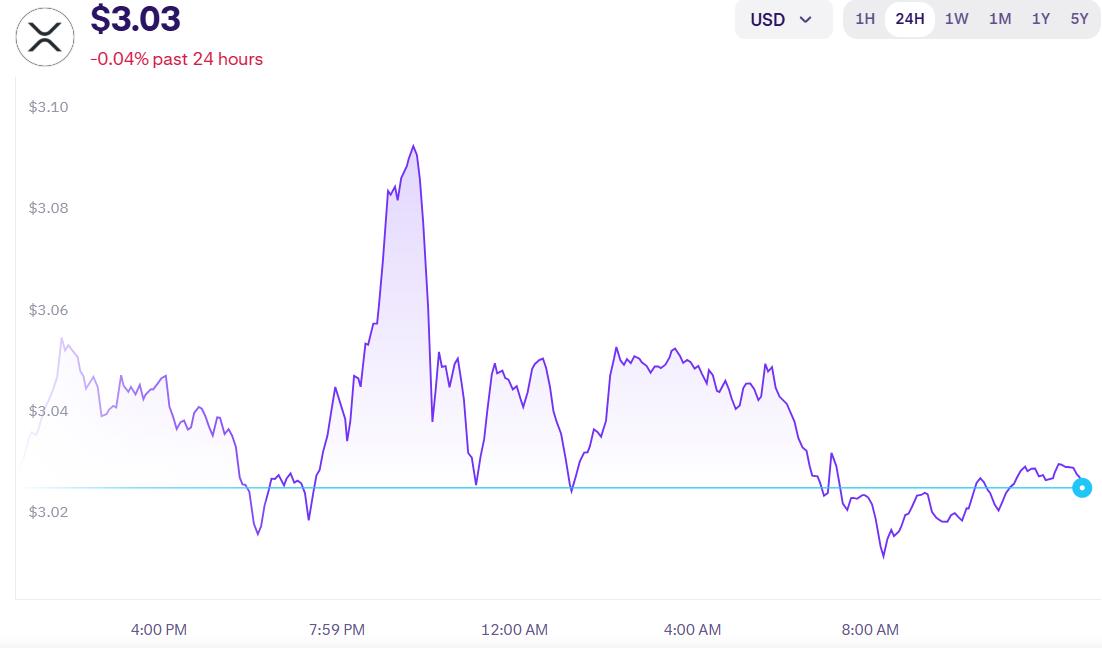The image size is (1102, 648).
Task: Select the 5Y chart range
Action: coord(1079,19)
